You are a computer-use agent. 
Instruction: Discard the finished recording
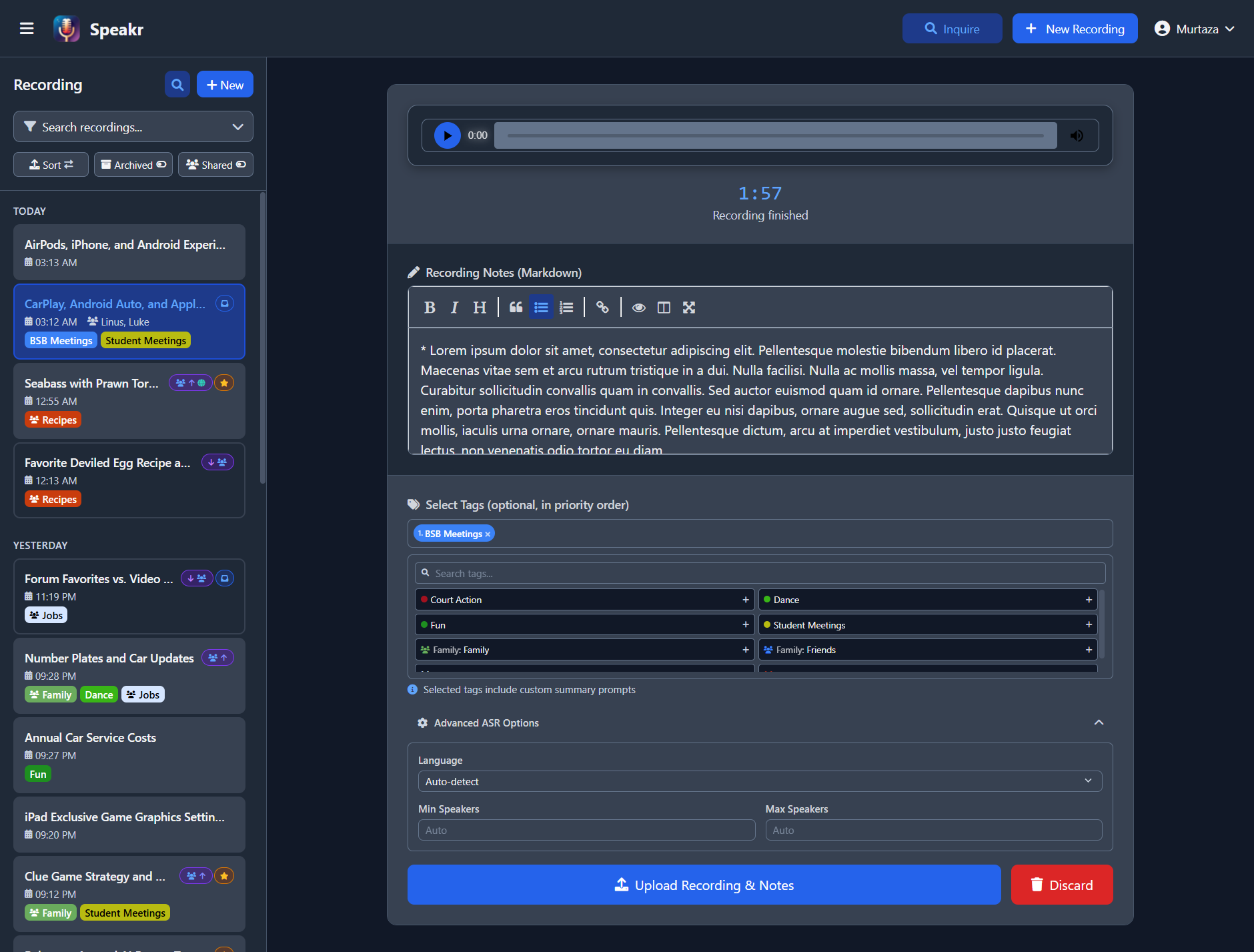coord(1061,885)
